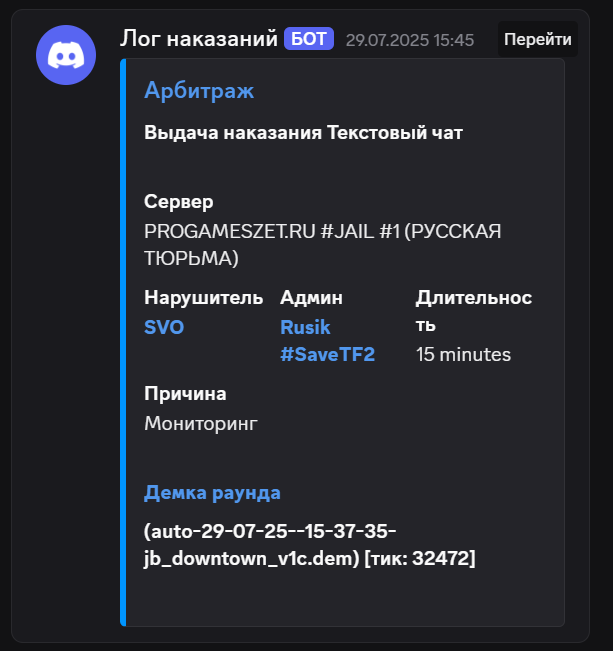Open the 'Демка раунда' demo link

coord(212,493)
